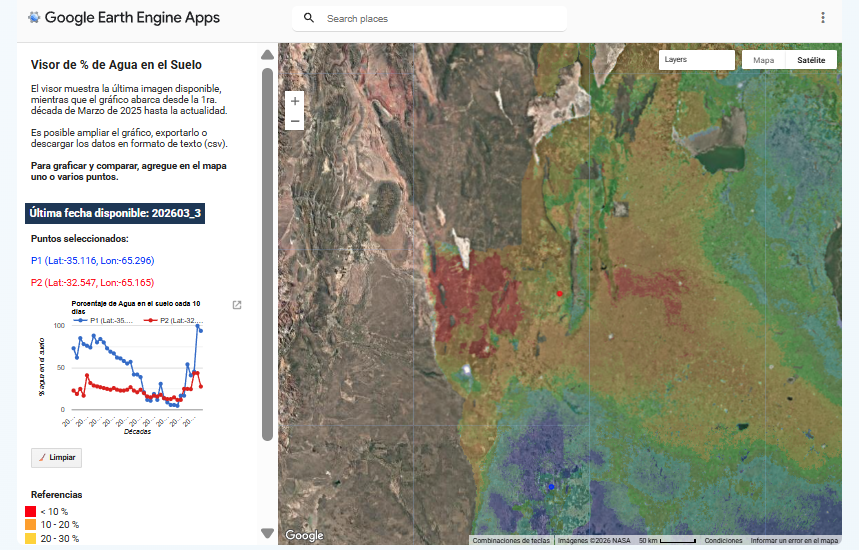Click the Combinaciones de teclas link
The height and width of the screenshot is (550, 859).
tap(511, 540)
